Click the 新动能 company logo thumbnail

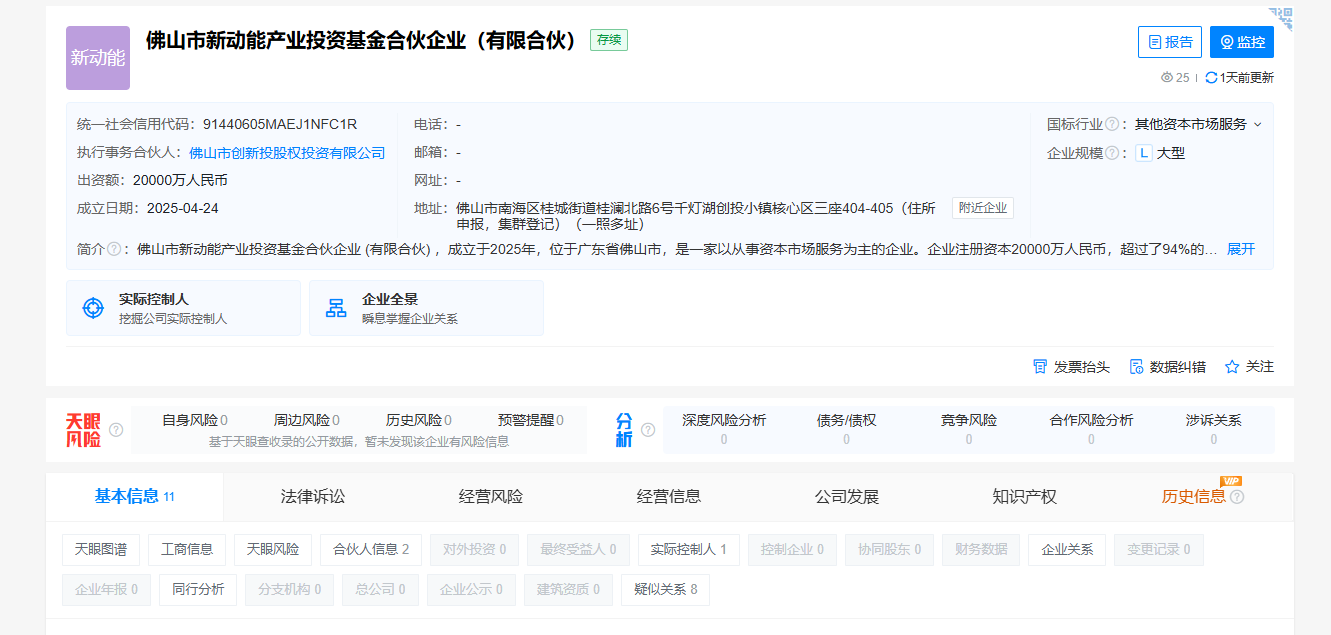point(98,58)
